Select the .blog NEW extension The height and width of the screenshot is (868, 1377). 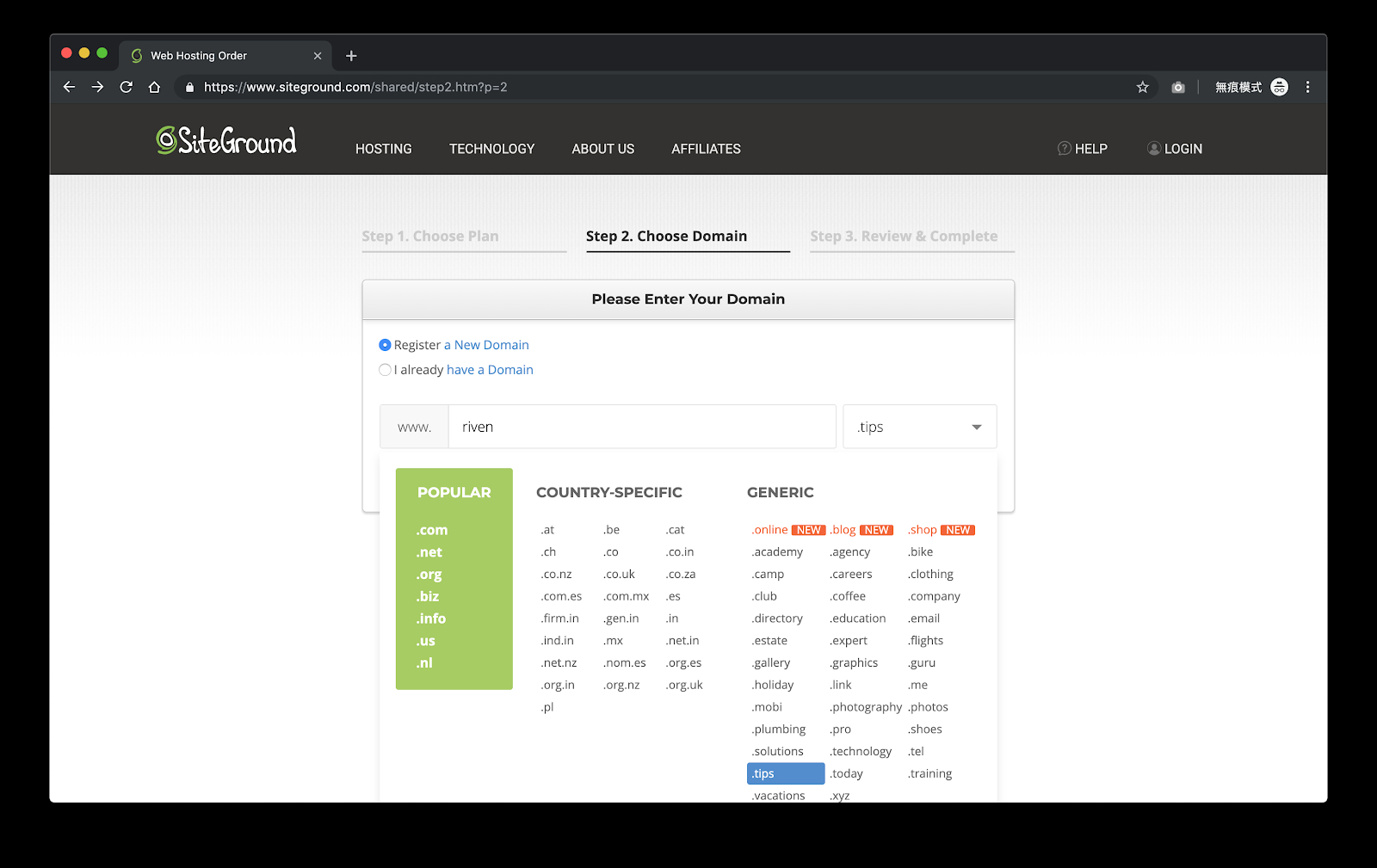coord(861,530)
